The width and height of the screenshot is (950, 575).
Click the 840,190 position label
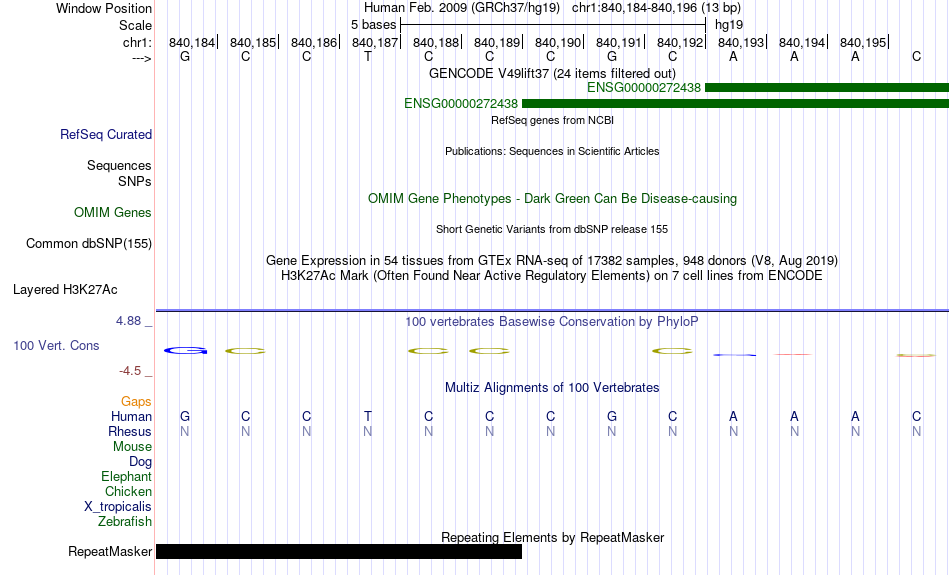click(558, 42)
